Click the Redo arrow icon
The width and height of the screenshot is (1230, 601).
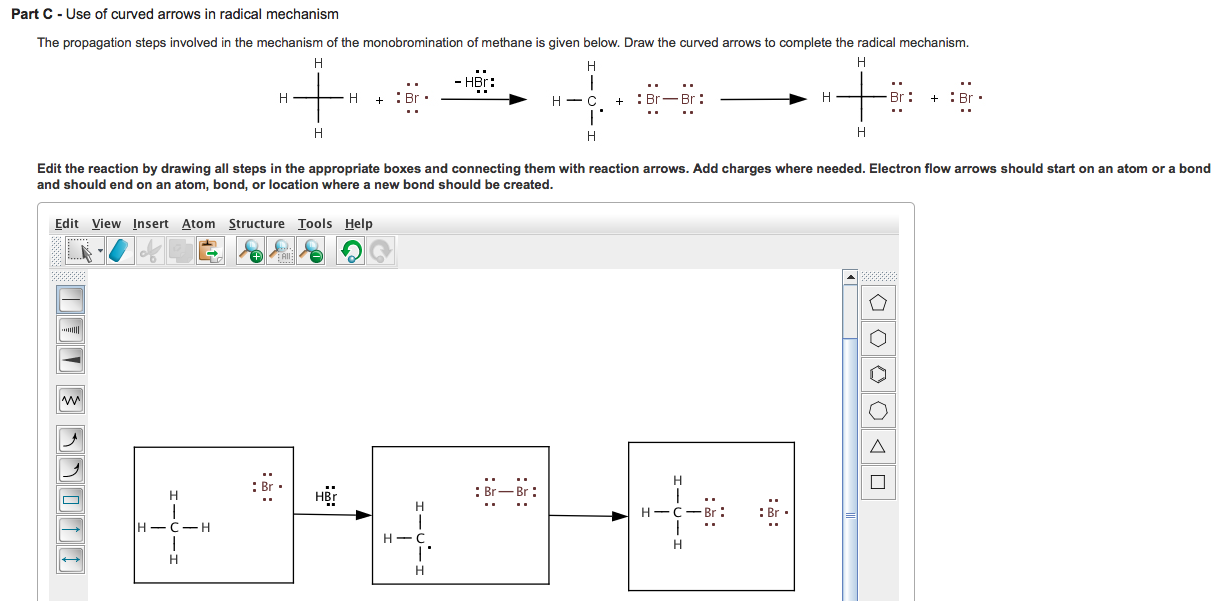point(380,251)
